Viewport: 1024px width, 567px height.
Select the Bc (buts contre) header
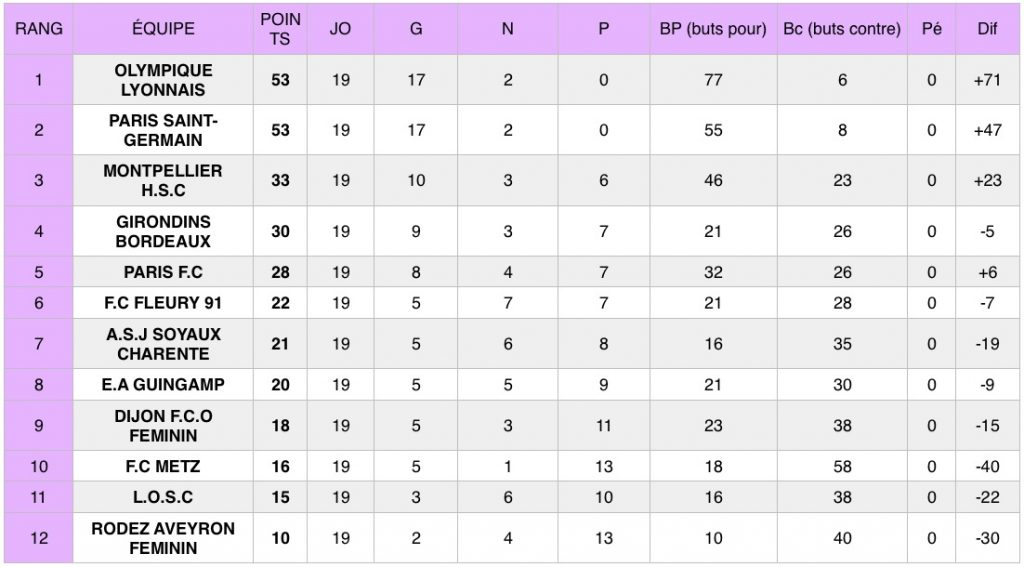pos(842,29)
